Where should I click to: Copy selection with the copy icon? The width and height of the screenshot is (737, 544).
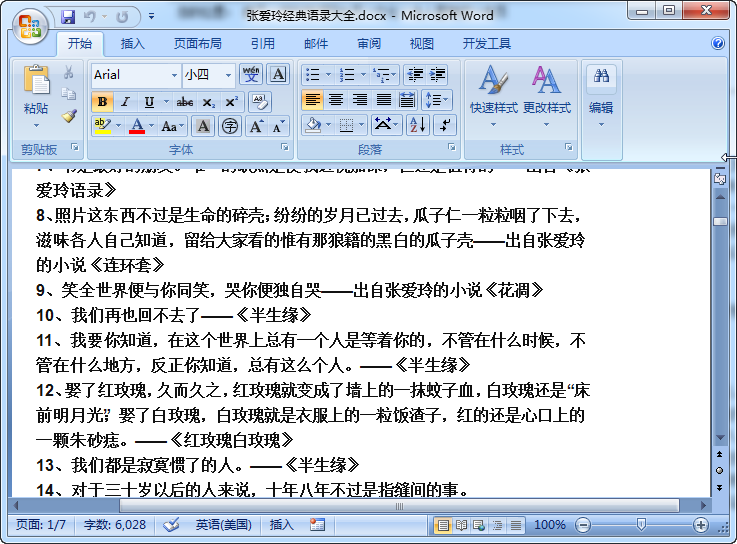pyautogui.click(x=69, y=94)
